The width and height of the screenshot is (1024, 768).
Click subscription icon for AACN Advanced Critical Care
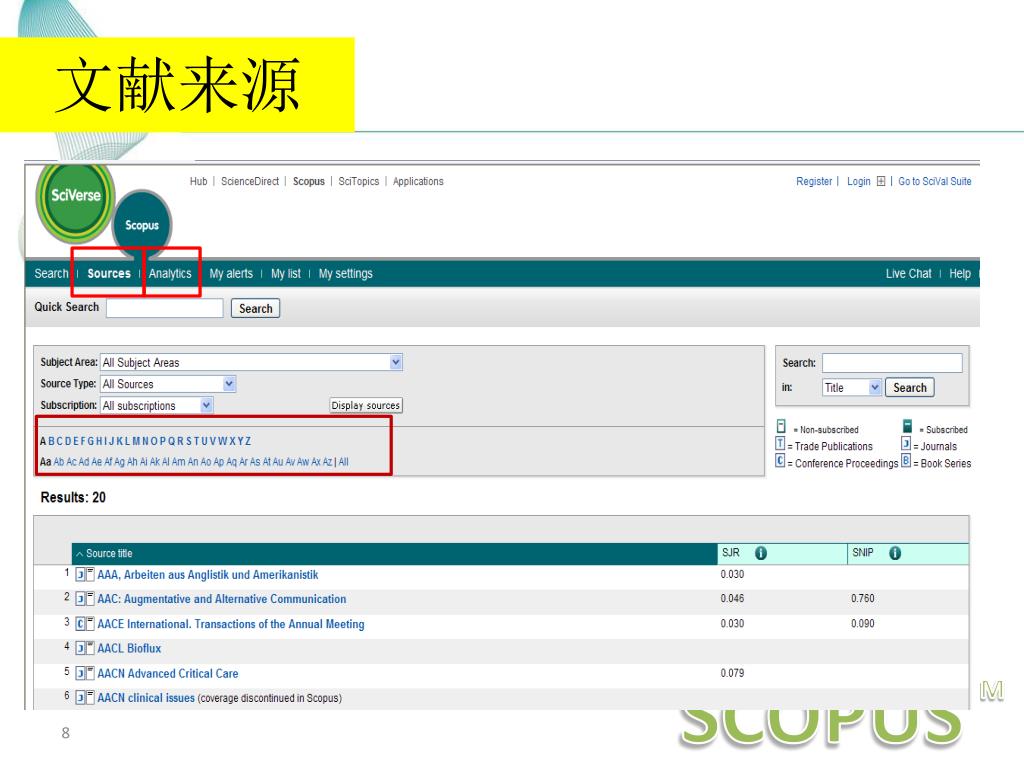pos(91,673)
